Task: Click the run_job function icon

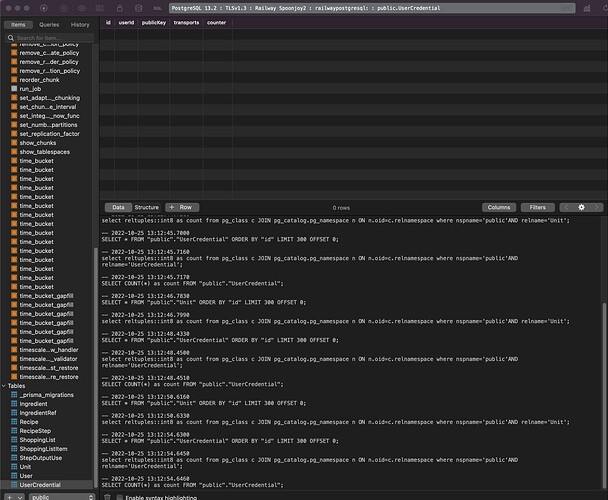Action: [14, 89]
